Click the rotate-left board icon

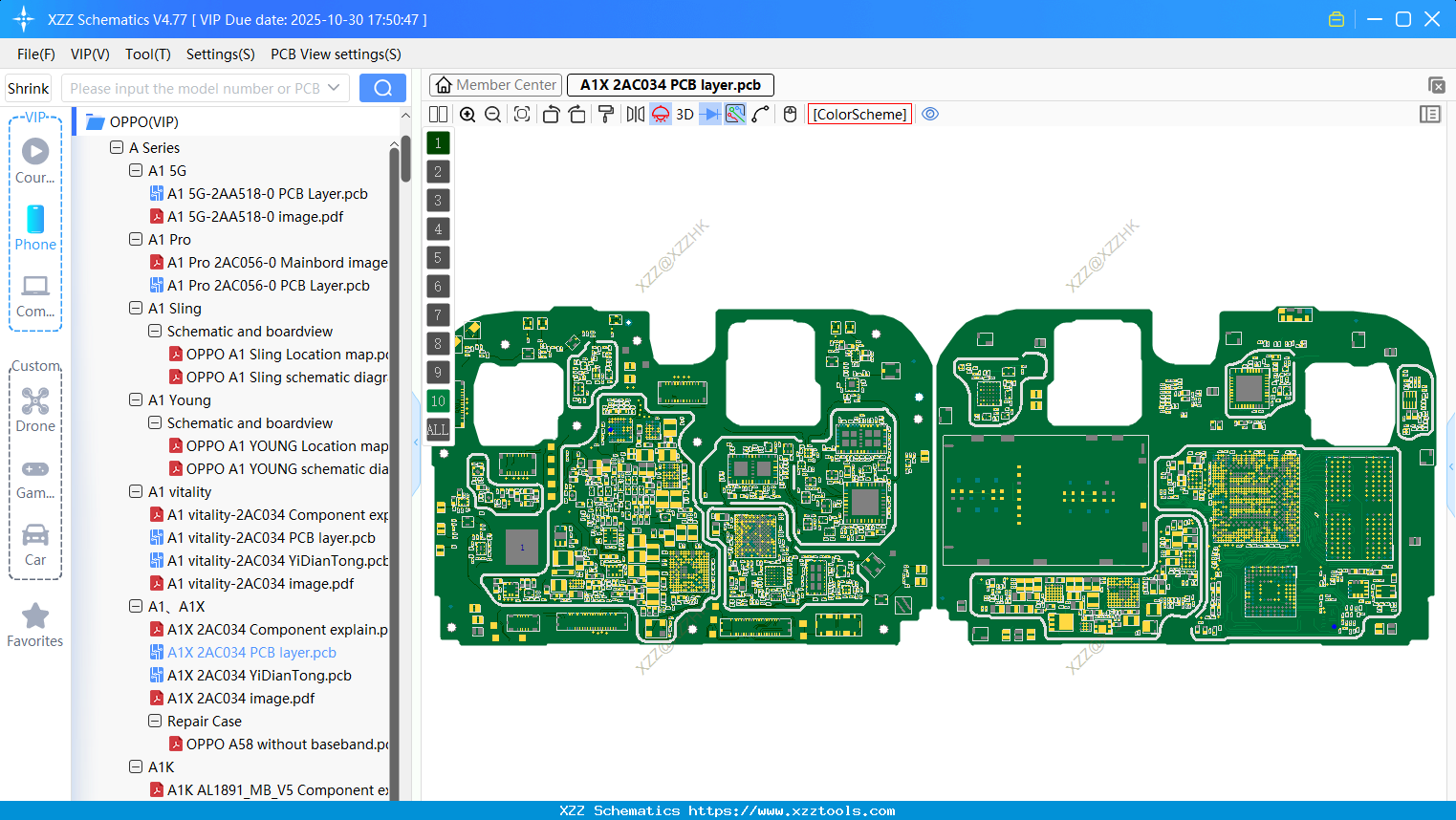click(x=551, y=114)
